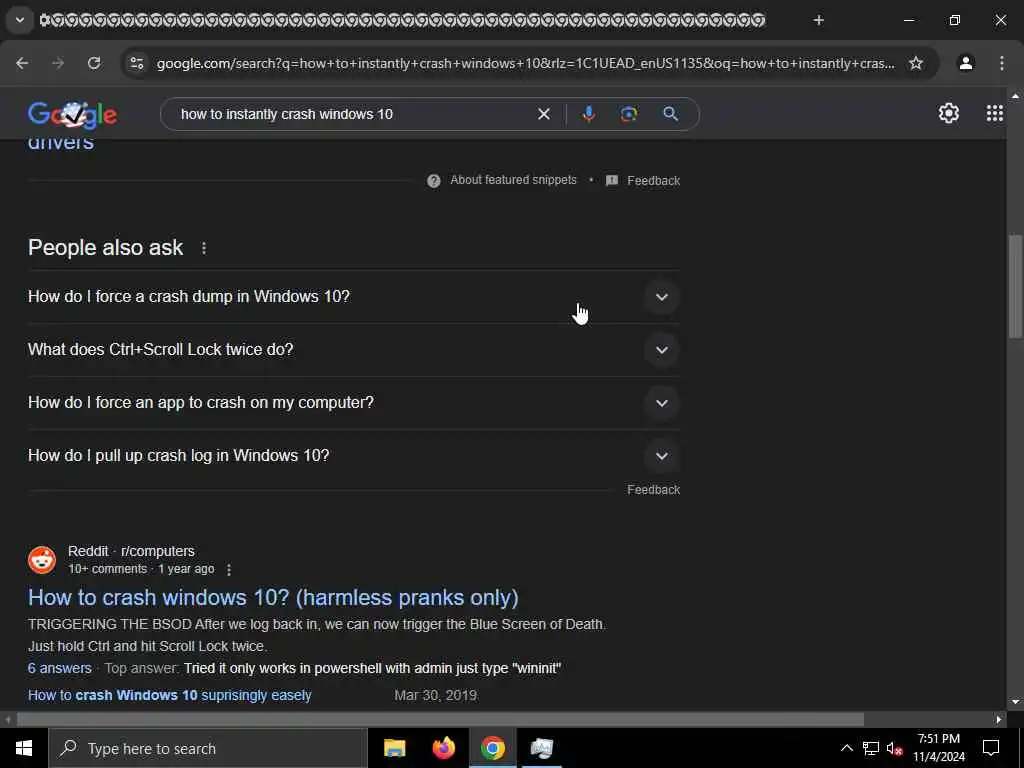Expand 'What does Ctrl+Scroll Lock twice do?'
This screenshot has width=1024, height=768.
point(353,349)
